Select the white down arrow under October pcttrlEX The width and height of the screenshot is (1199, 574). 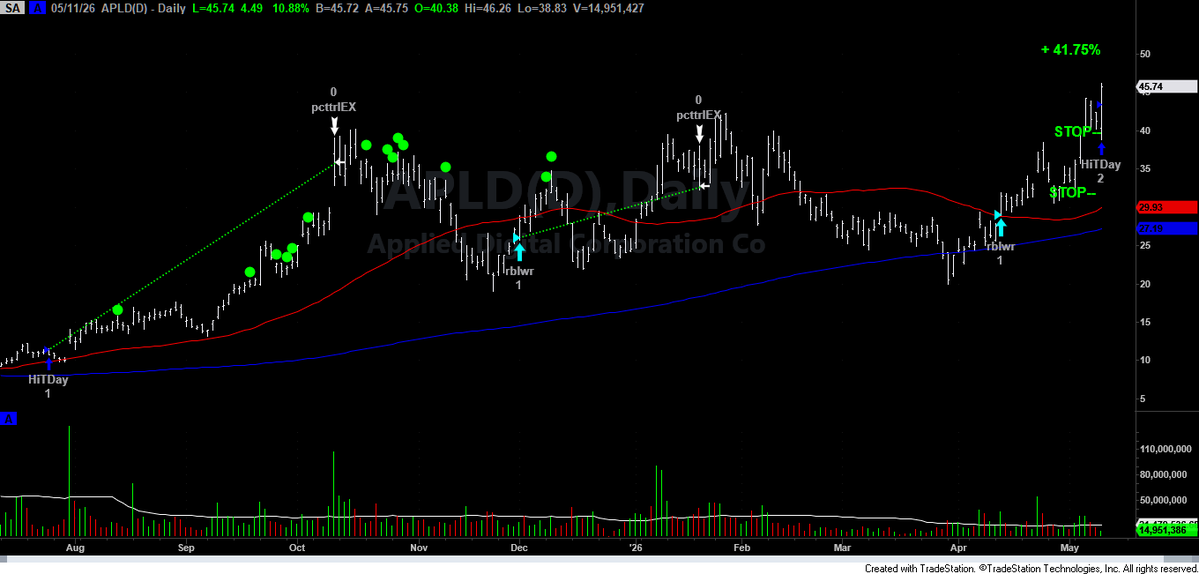click(x=334, y=125)
